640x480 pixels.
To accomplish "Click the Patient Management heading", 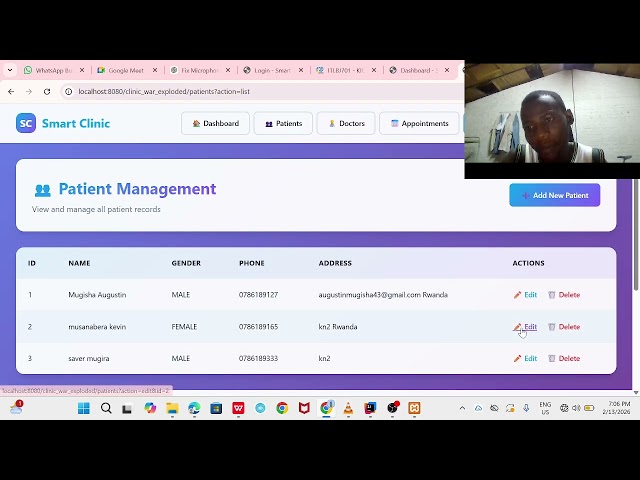I will pyautogui.click(x=137, y=189).
